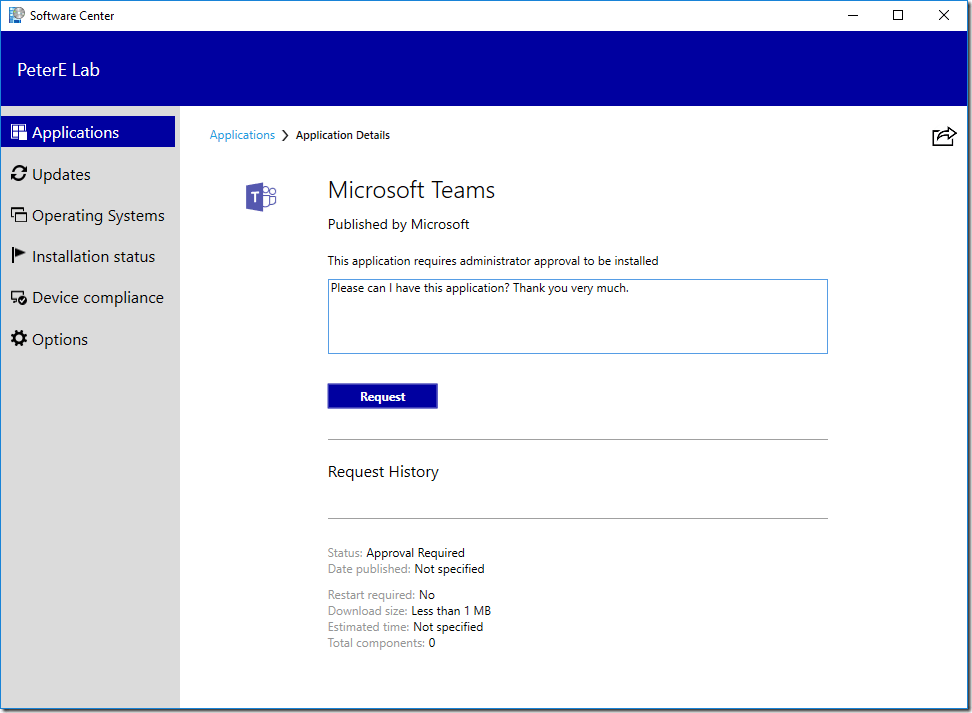Click the Applications breadcrumb link

pos(242,135)
